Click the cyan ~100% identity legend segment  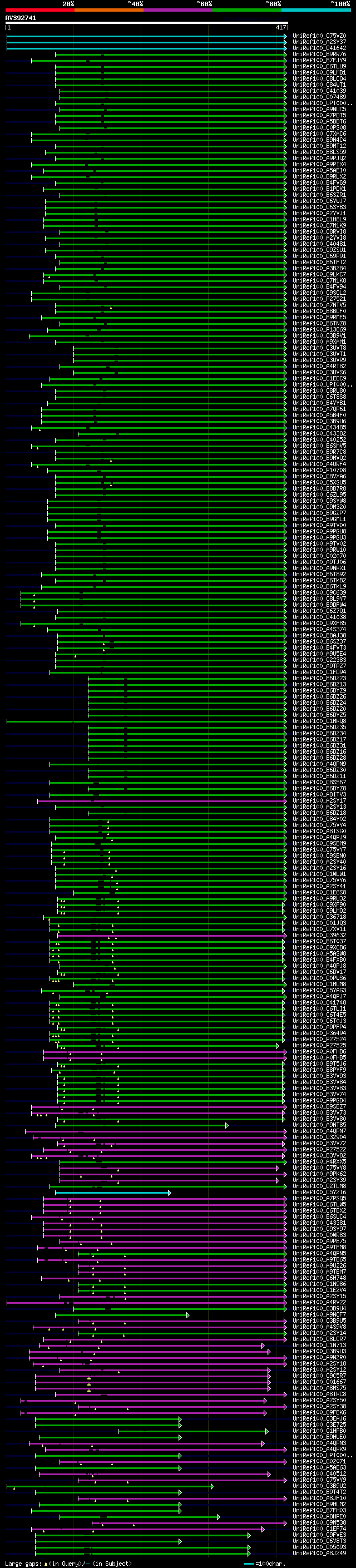click(x=317, y=10)
